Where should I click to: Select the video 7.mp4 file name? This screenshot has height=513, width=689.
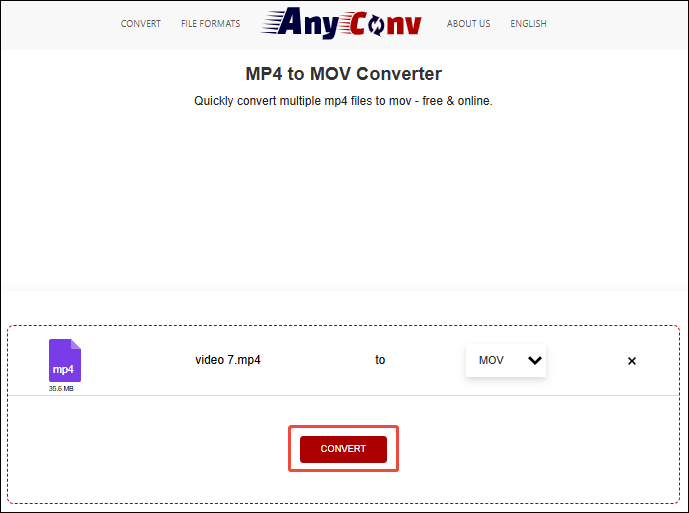click(228, 360)
